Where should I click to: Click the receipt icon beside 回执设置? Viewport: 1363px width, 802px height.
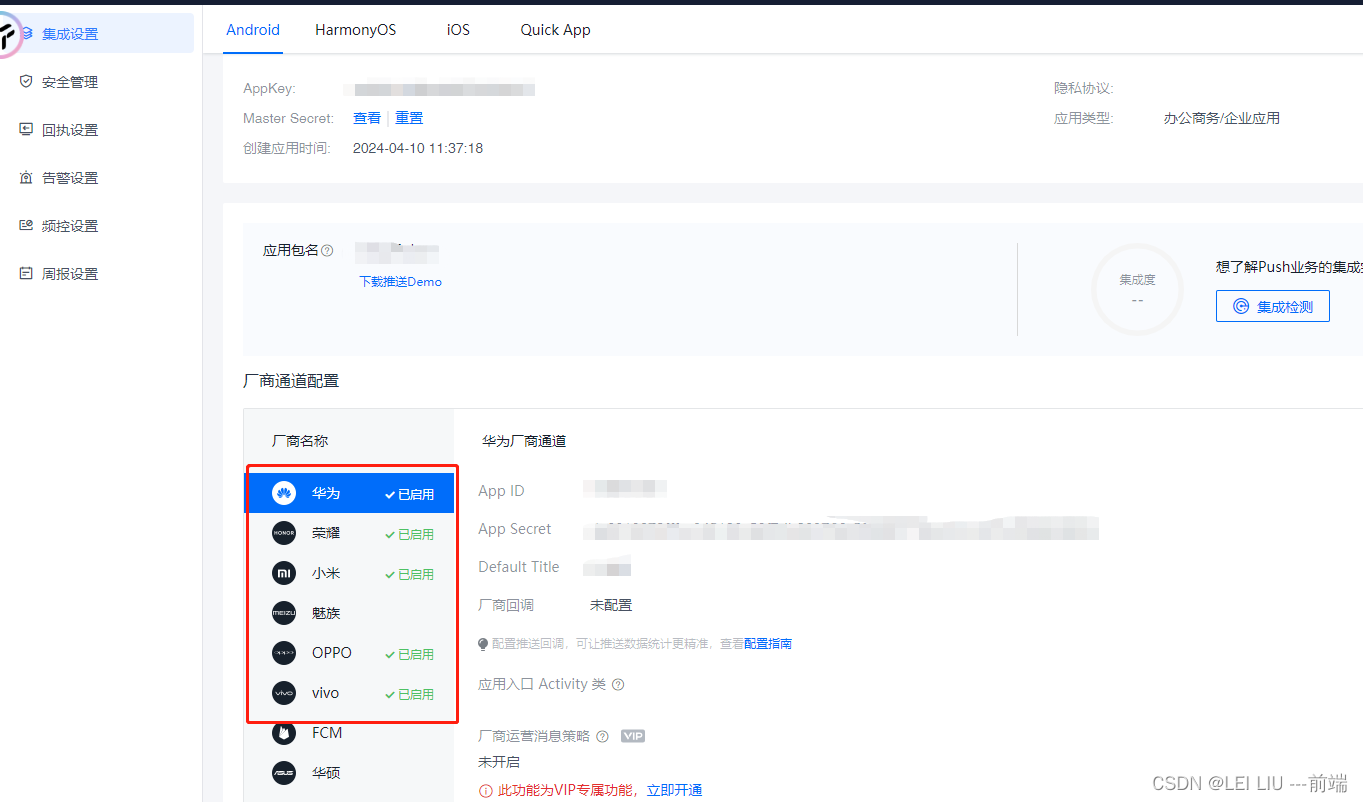pyautogui.click(x=26, y=129)
